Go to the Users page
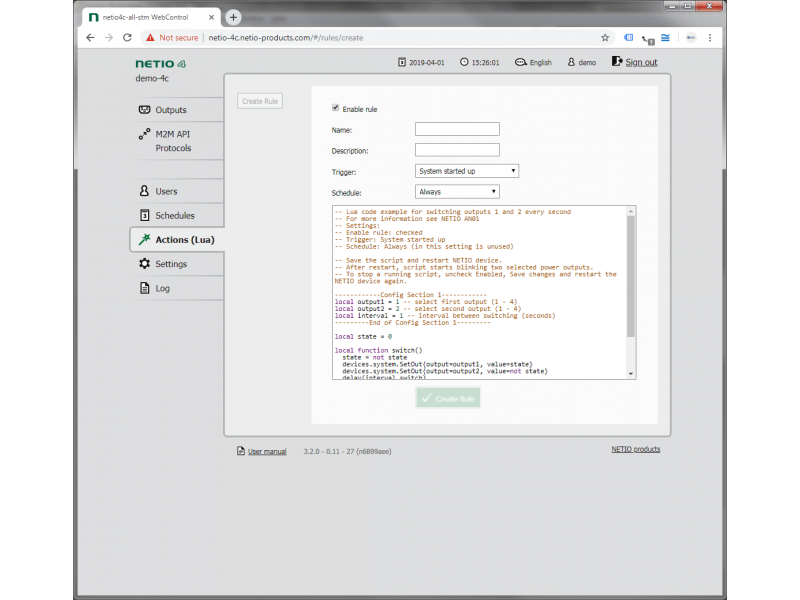 [x=177, y=191]
